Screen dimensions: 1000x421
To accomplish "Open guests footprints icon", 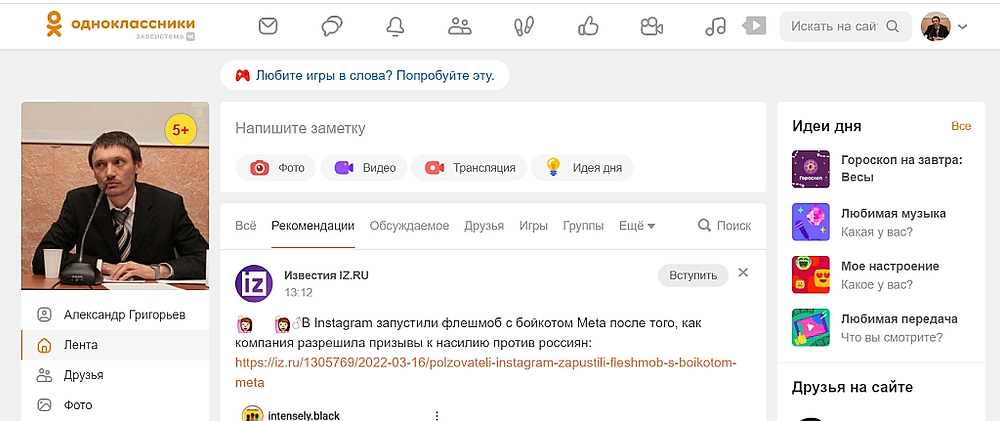I will click(x=524, y=26).
